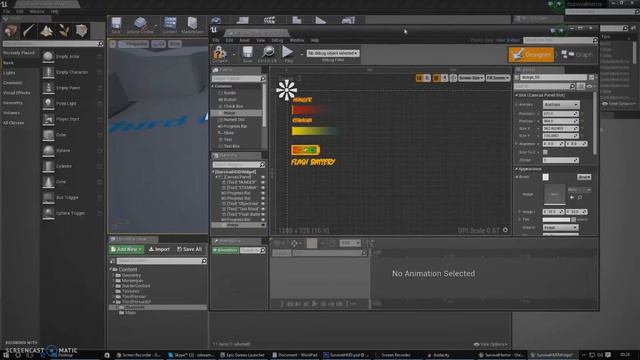Click the Sphere Trigger icon

(x=48, y=213)
